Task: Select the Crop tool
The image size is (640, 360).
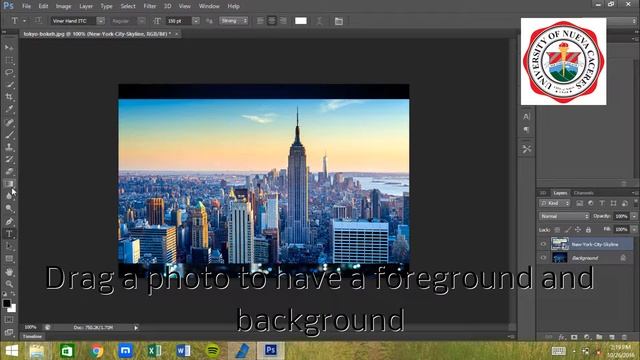Action: [9, 97]
